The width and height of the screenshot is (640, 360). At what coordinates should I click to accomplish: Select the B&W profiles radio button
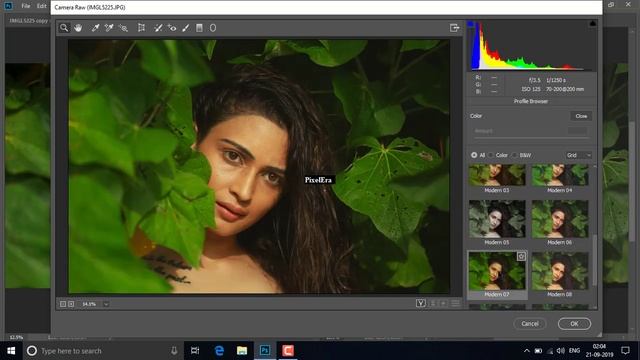pyautogui.click(x=515, y=155)
